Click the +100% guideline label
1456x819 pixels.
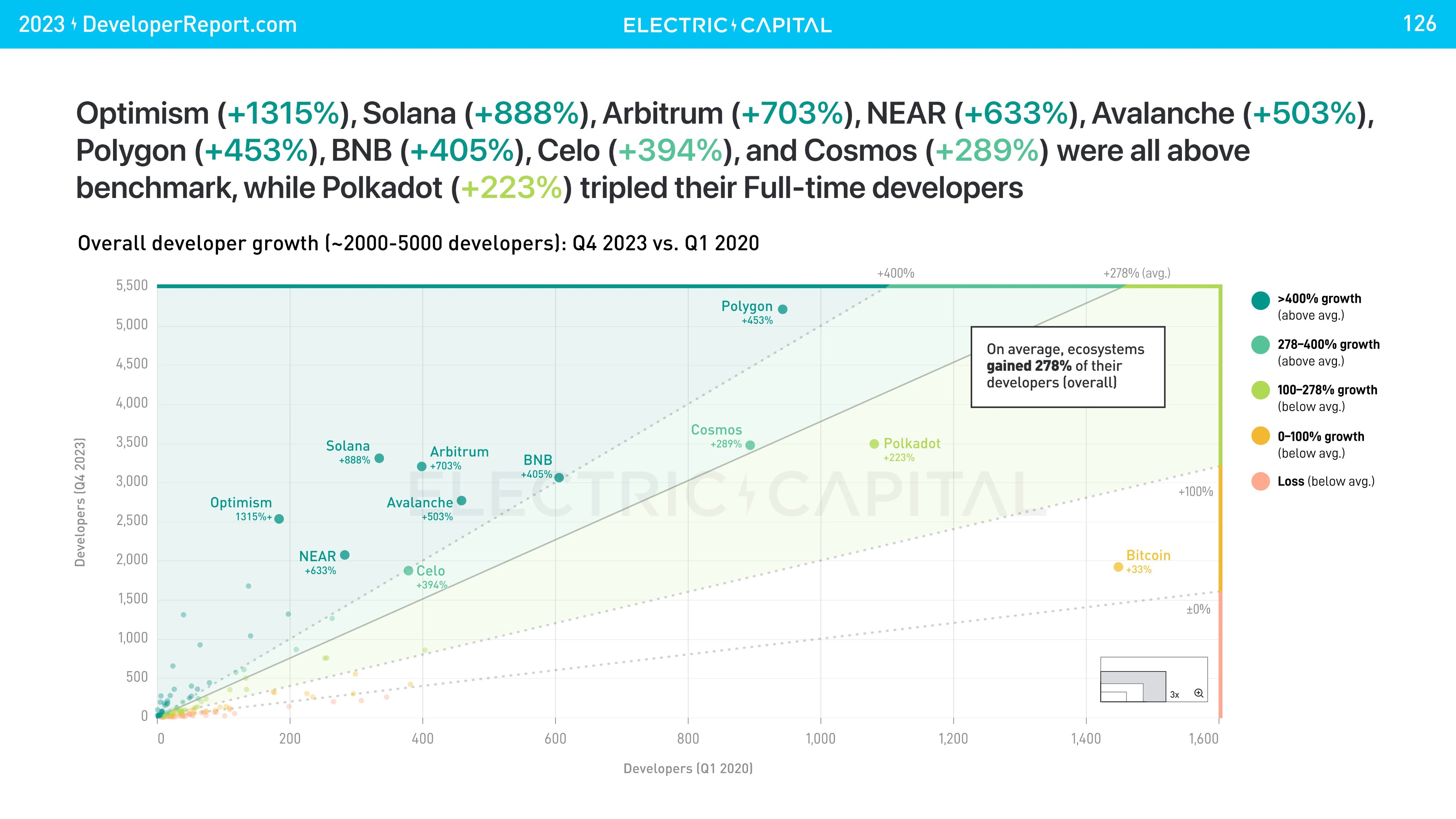(1195, 492)
